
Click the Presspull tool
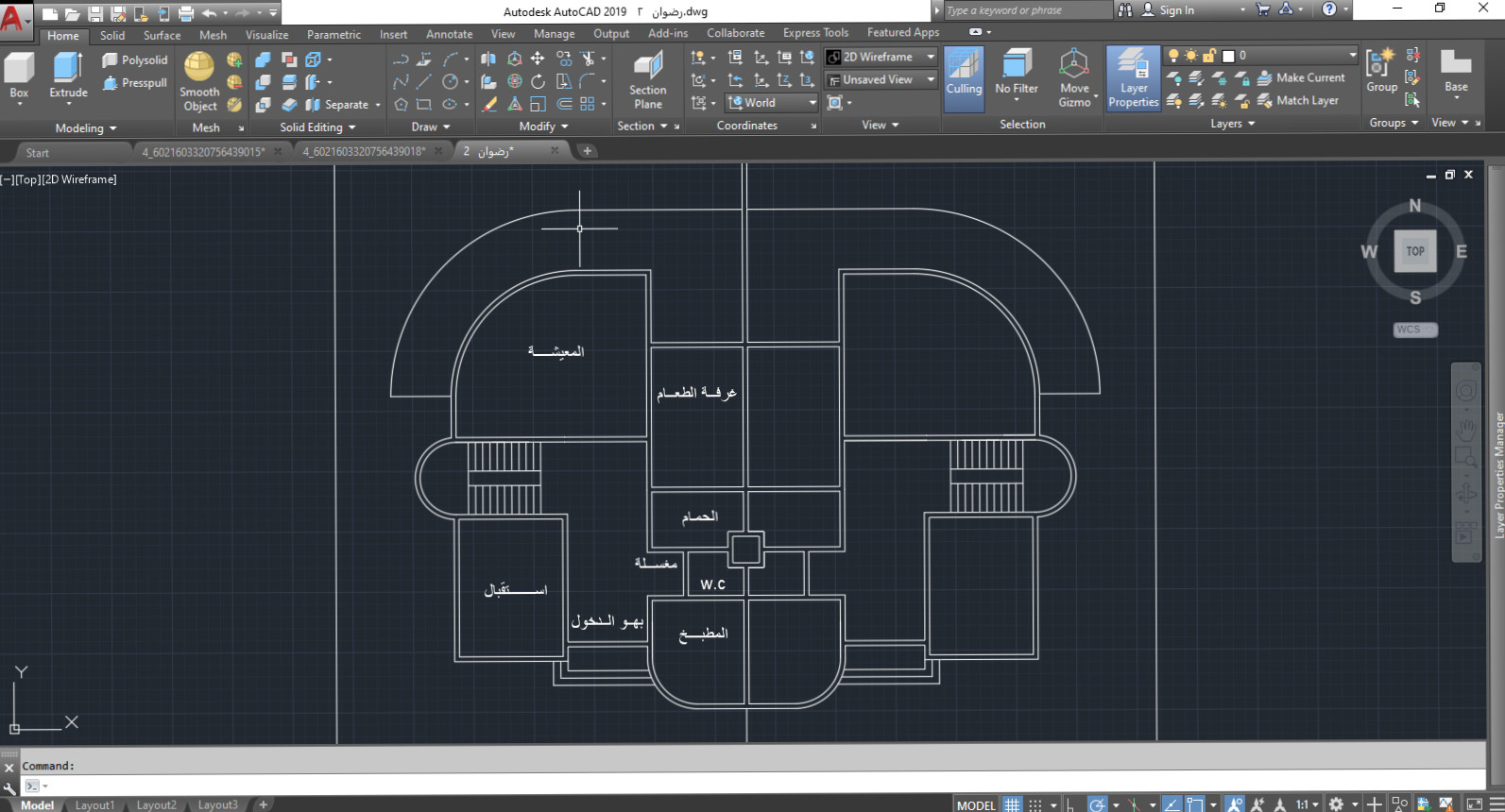tap(135, 83)
